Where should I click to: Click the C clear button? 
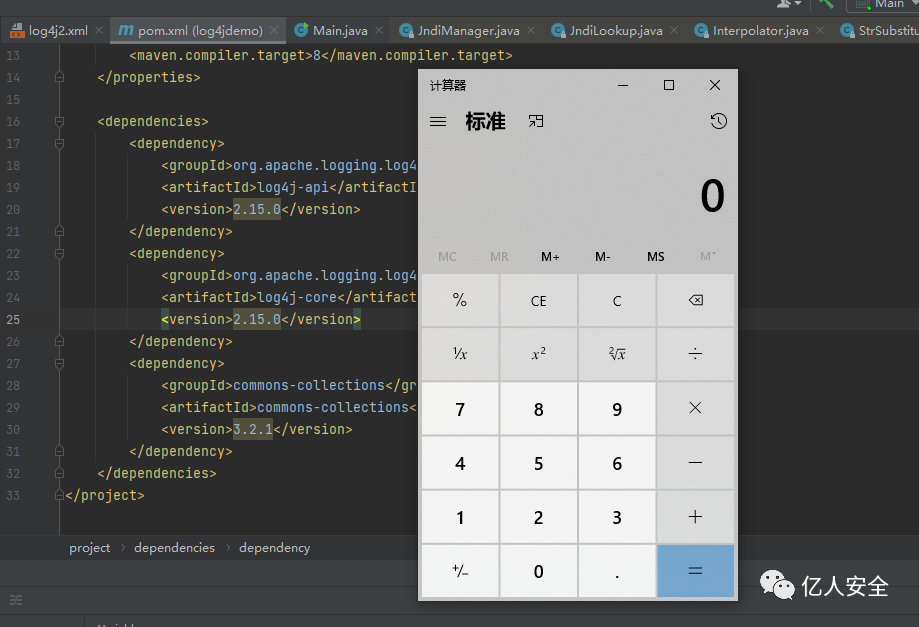(x=617, y=301)
